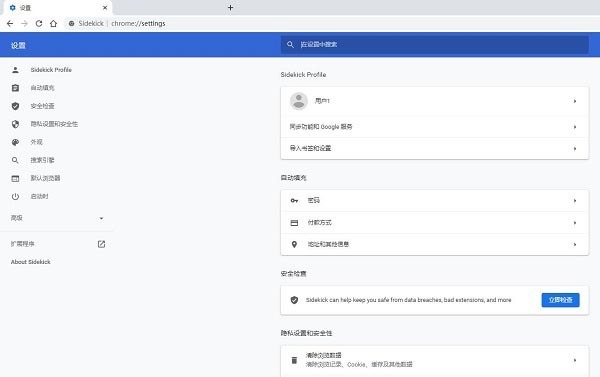This screenshot has height=377, width=600.
Task: Reload the settings page
Action: tap(39, 23)
